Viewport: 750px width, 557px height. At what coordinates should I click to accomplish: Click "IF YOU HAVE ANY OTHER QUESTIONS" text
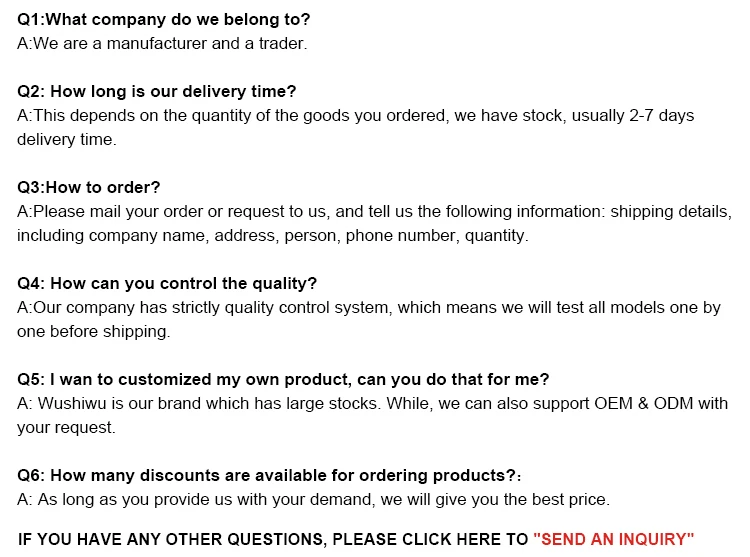click(x=172, y=539)
